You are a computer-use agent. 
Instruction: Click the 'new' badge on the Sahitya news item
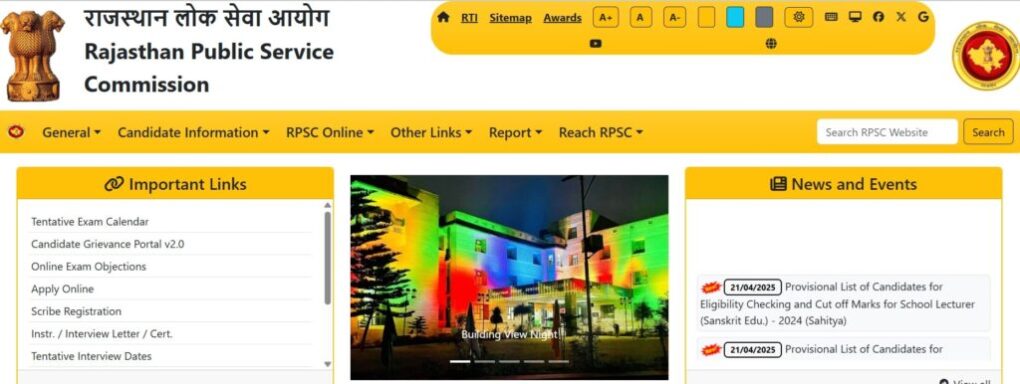click(x=710, y=287)
